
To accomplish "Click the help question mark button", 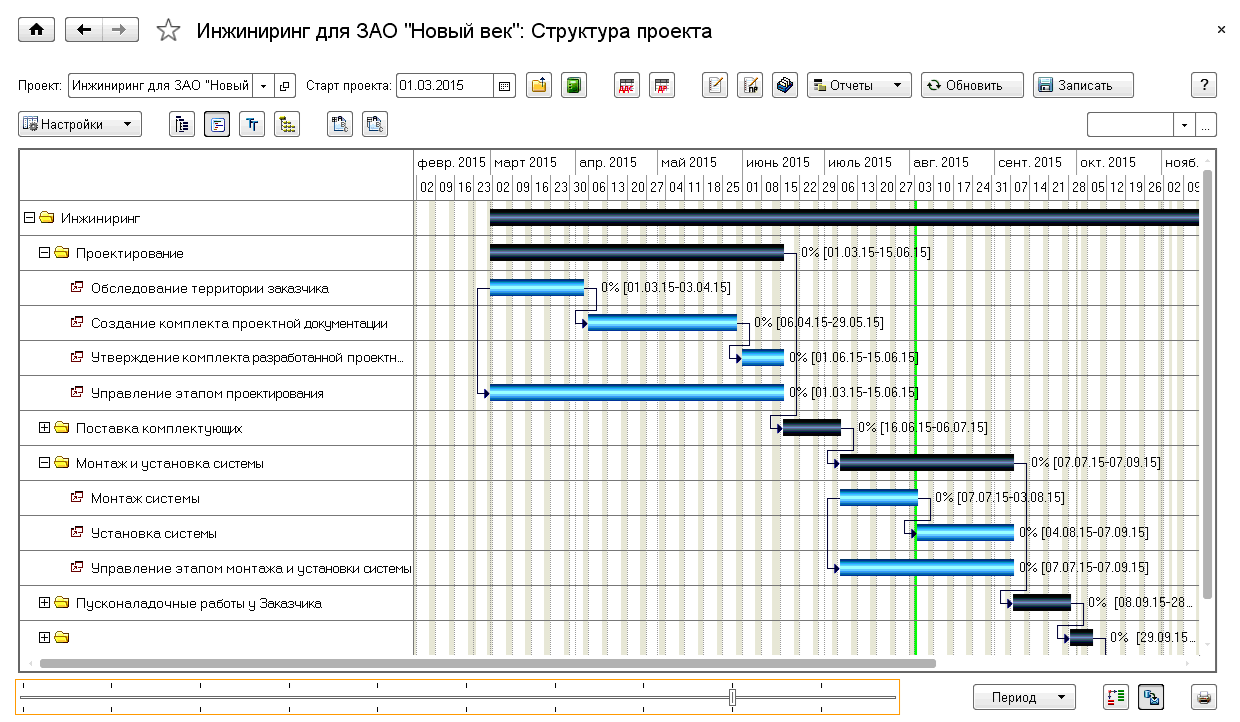I will coord(1204,86).
